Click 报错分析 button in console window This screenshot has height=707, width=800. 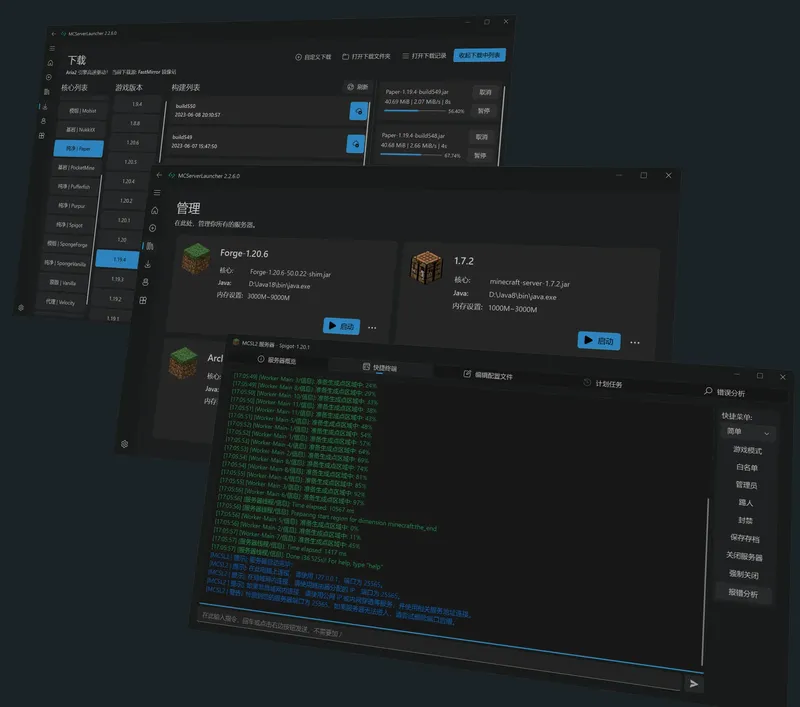[x=743, y=593]
